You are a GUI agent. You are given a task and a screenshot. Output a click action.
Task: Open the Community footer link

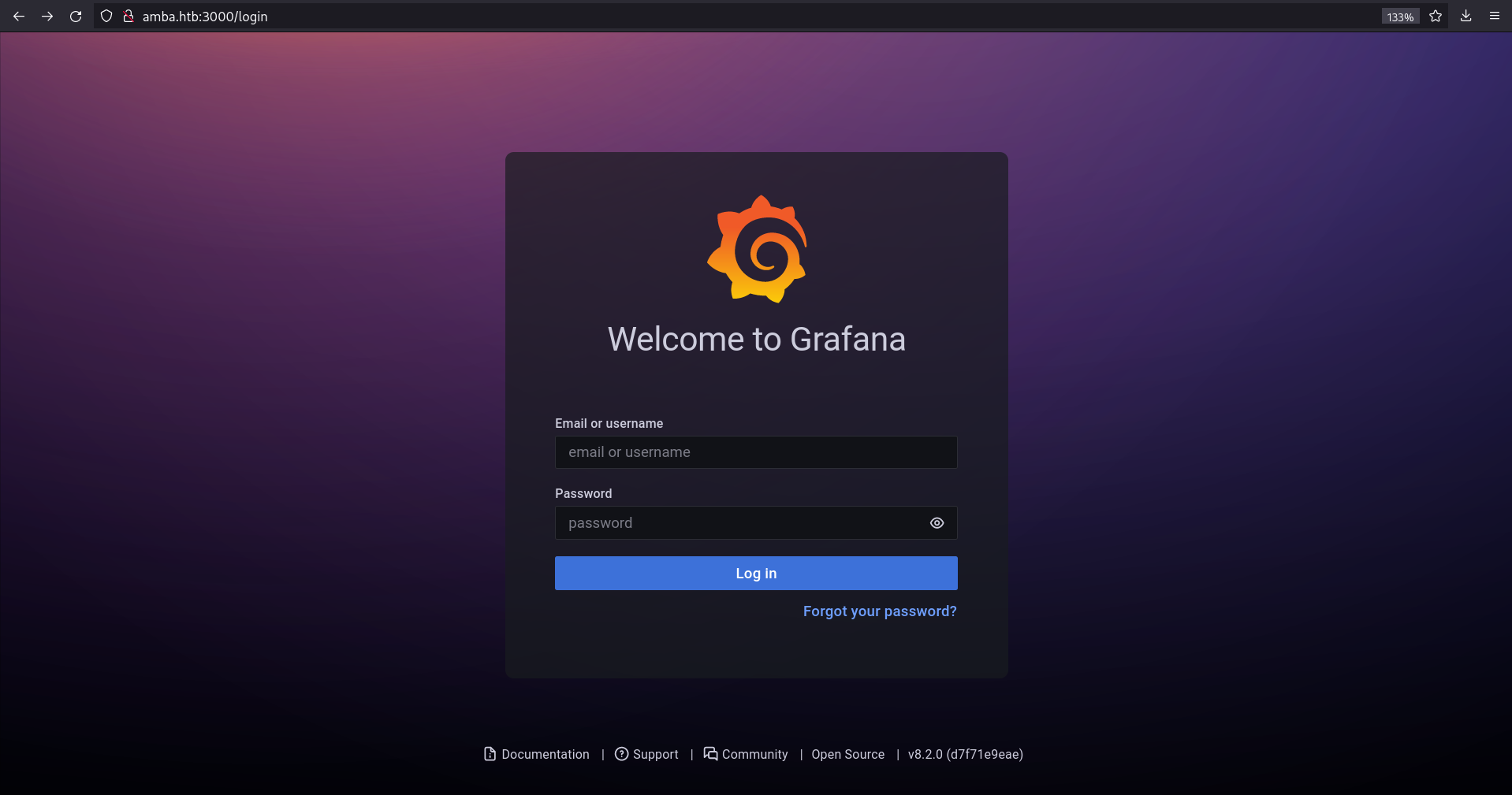click(746, 754)
